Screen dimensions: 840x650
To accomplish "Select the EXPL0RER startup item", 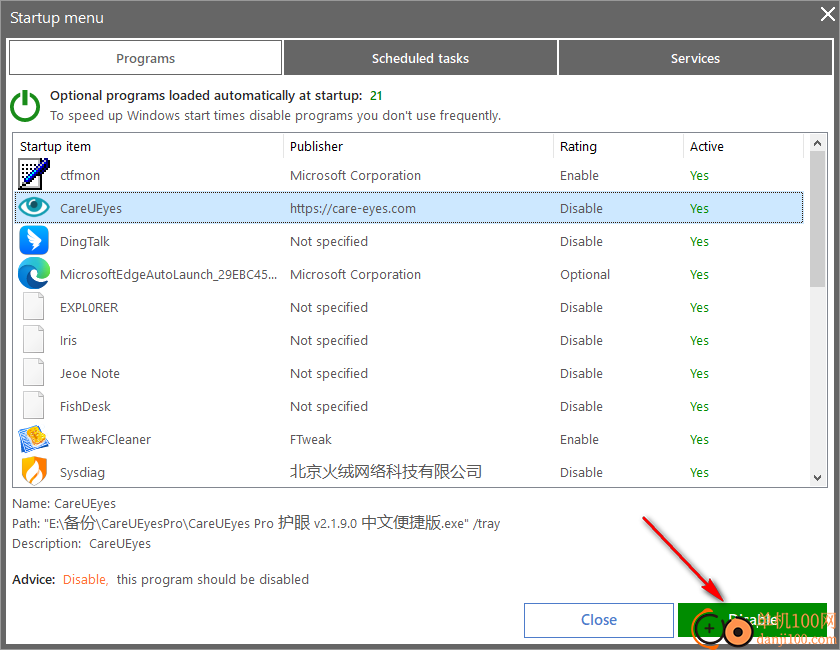I will 89,308.
